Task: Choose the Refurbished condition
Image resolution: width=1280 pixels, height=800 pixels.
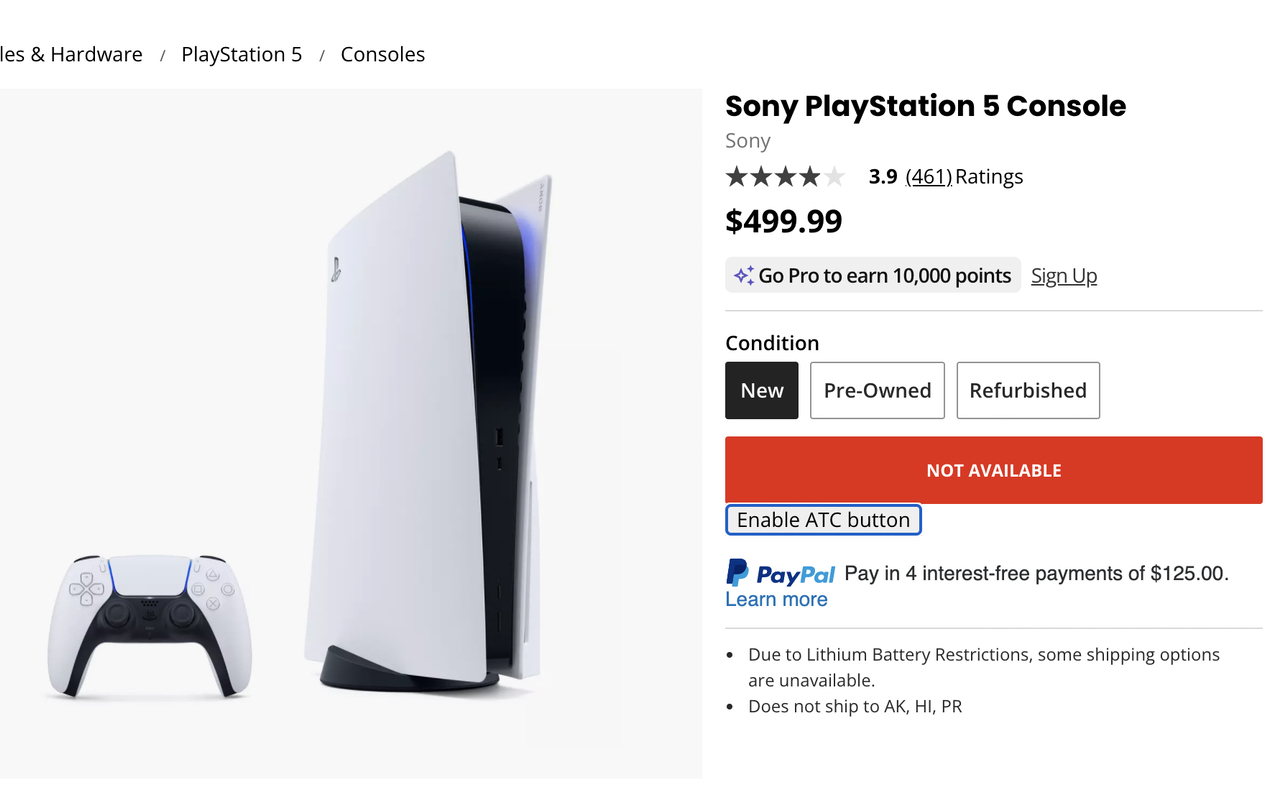Action: point(1027,390)
